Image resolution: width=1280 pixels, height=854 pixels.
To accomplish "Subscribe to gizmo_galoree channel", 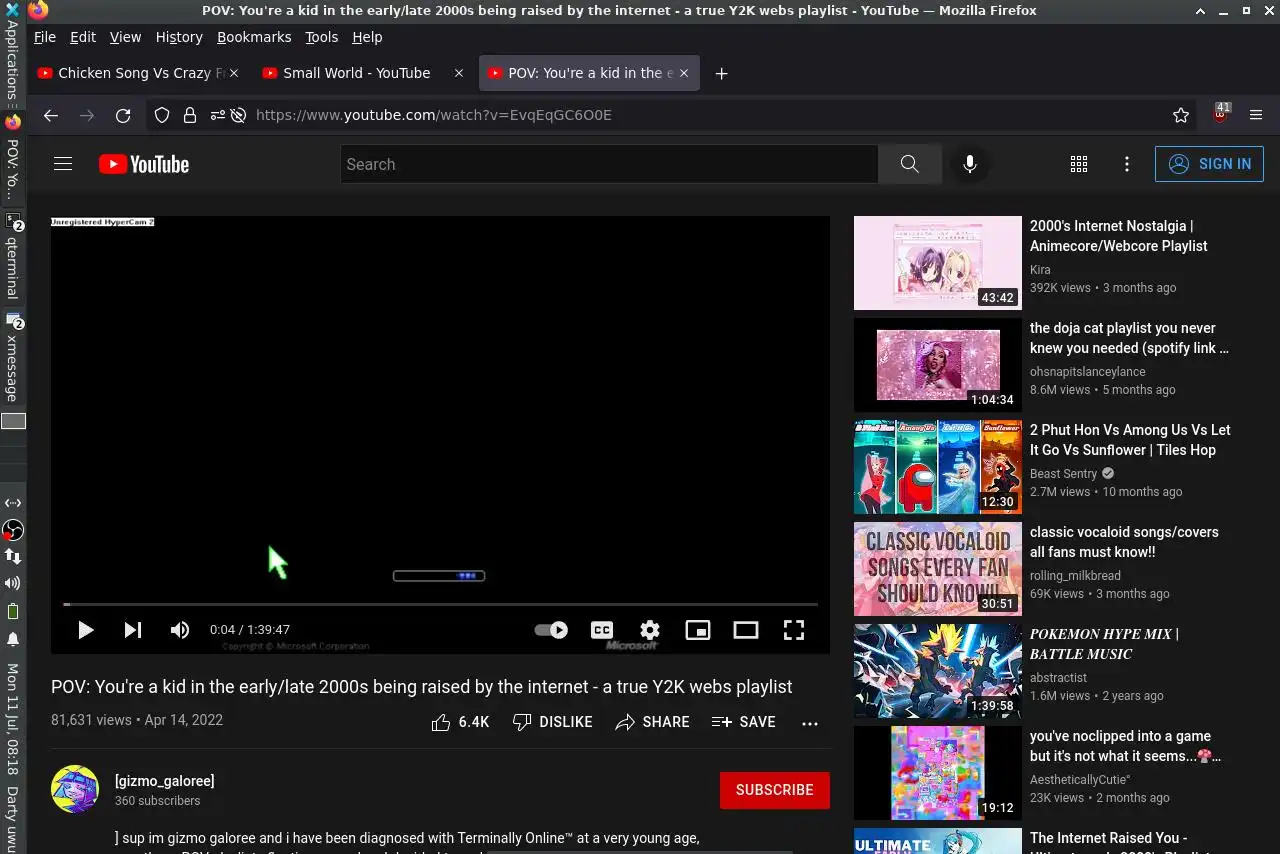I will pos(775,790).
